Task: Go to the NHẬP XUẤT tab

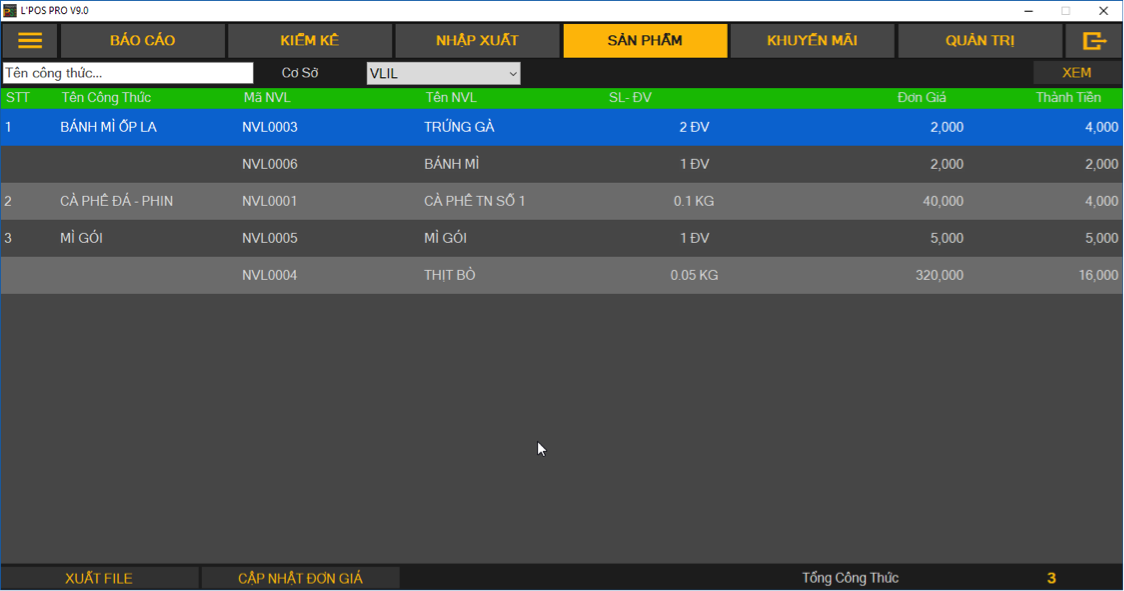Action: (477, 41)
